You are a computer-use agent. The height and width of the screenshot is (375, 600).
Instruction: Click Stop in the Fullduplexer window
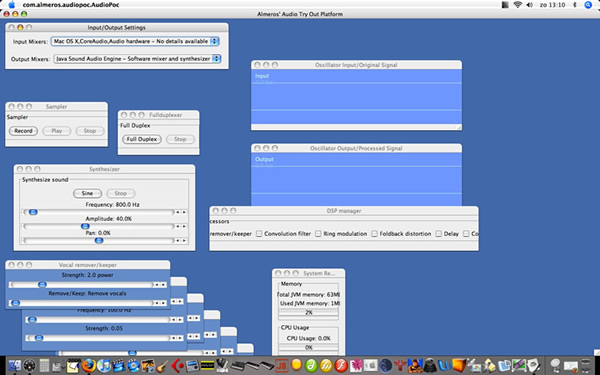tap(180, 139)
